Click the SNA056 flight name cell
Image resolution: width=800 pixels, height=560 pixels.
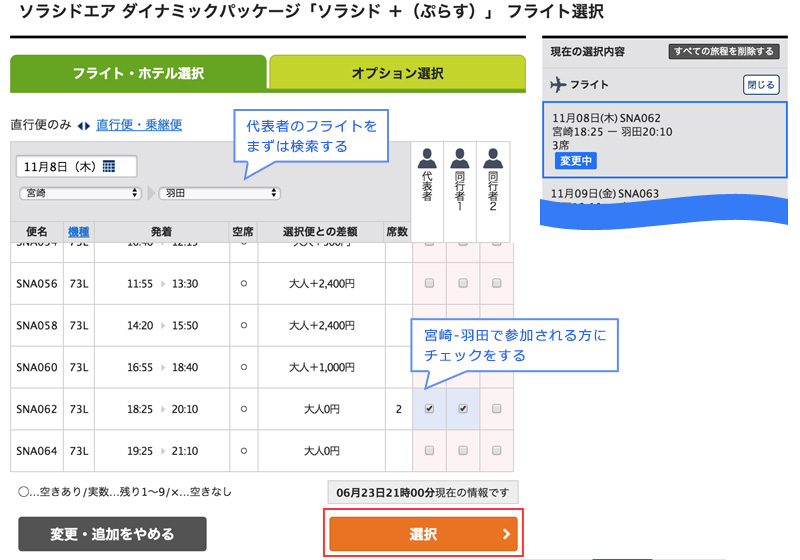(37, 284)
